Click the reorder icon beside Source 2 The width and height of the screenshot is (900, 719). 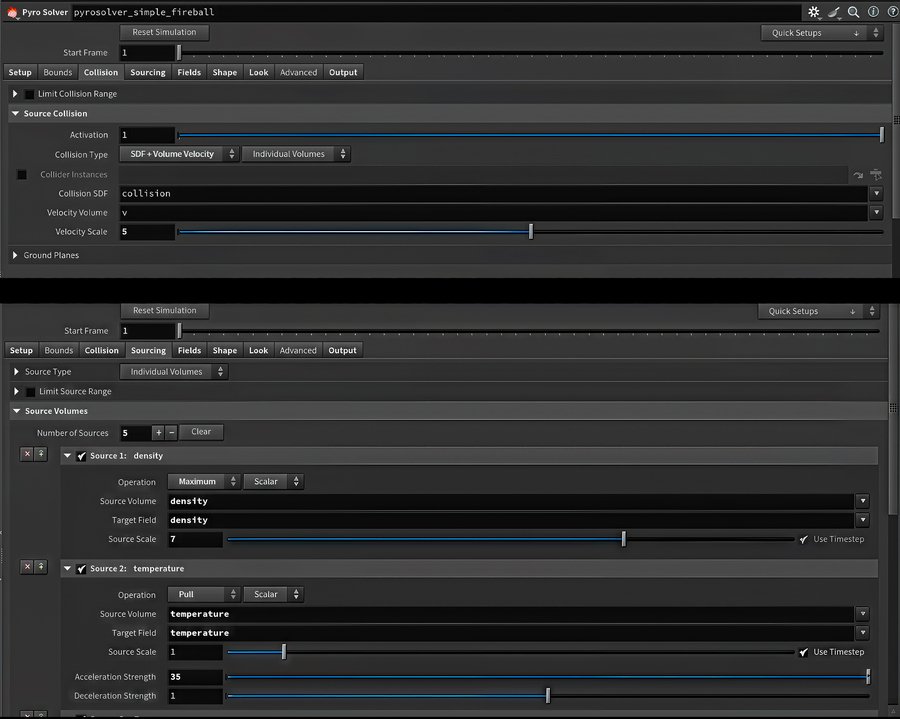click(x=41, y=567)
